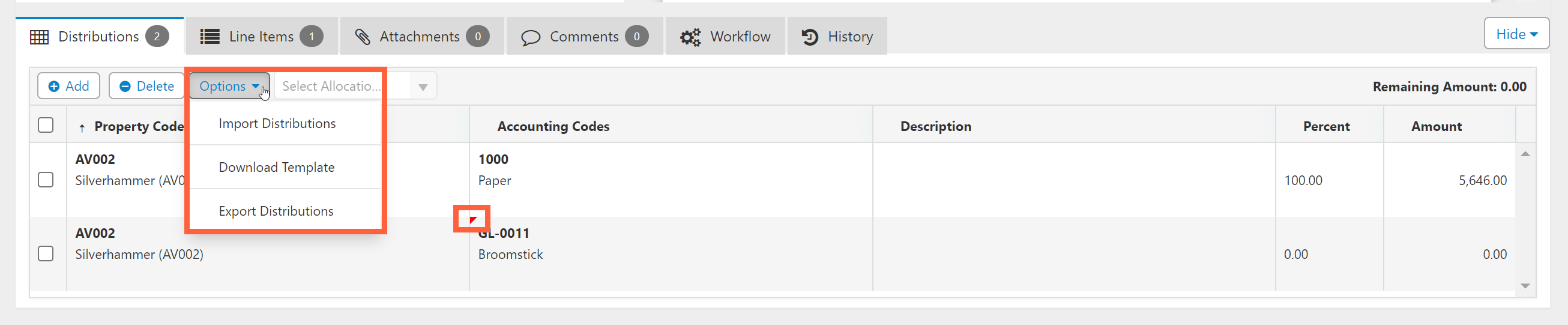Expand the Select Allocation combo box
Screen dimensions: 1568x325
point(423,87)
